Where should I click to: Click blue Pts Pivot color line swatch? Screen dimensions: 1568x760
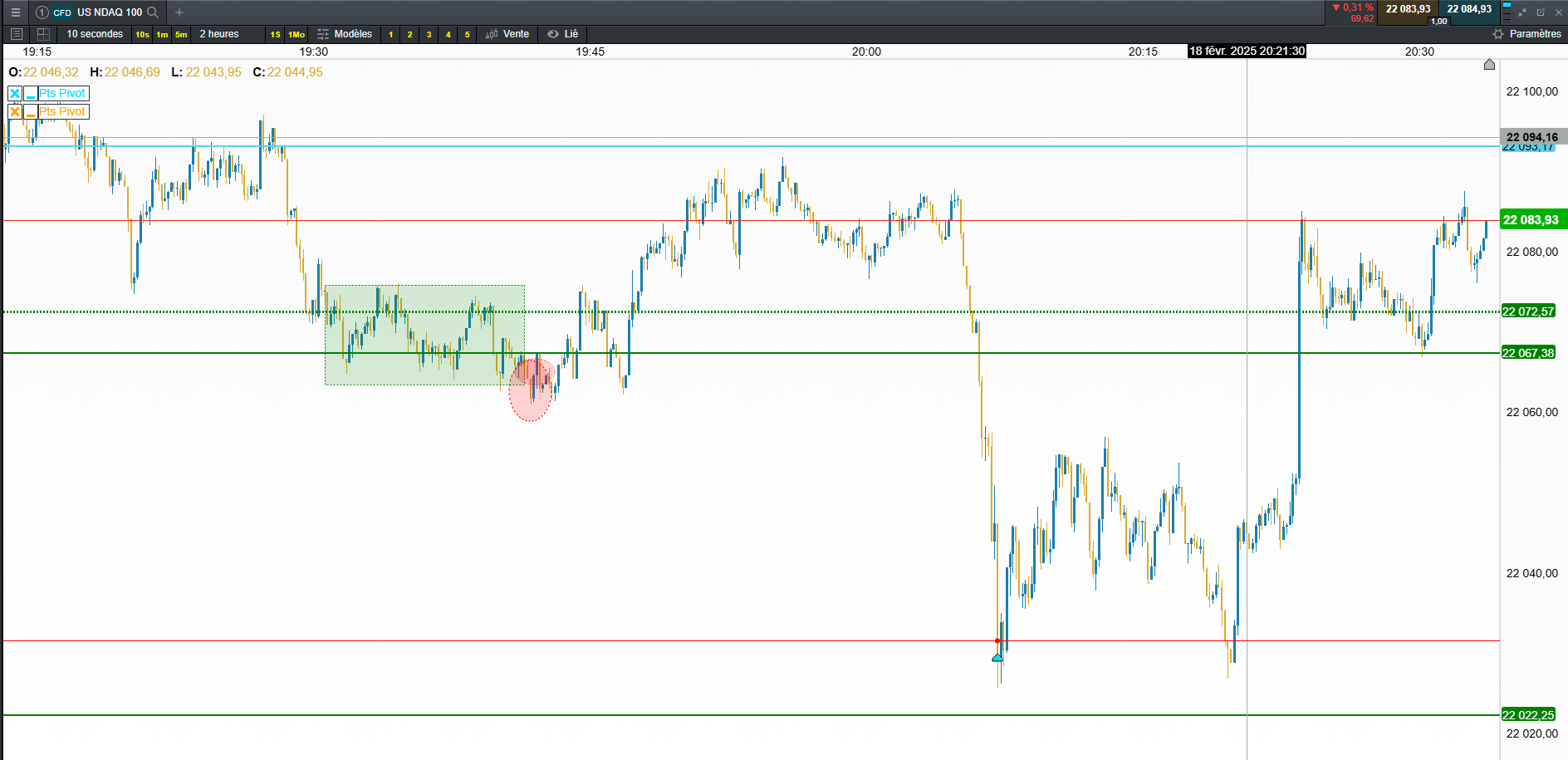coord(31,93)
